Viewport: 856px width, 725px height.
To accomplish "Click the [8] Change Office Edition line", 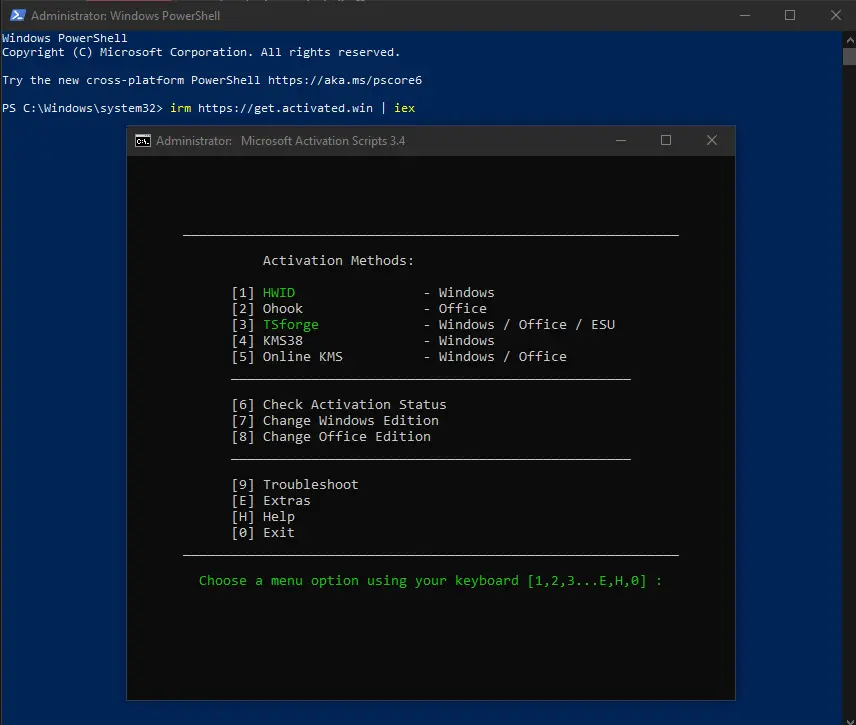I will click(331, 437).
